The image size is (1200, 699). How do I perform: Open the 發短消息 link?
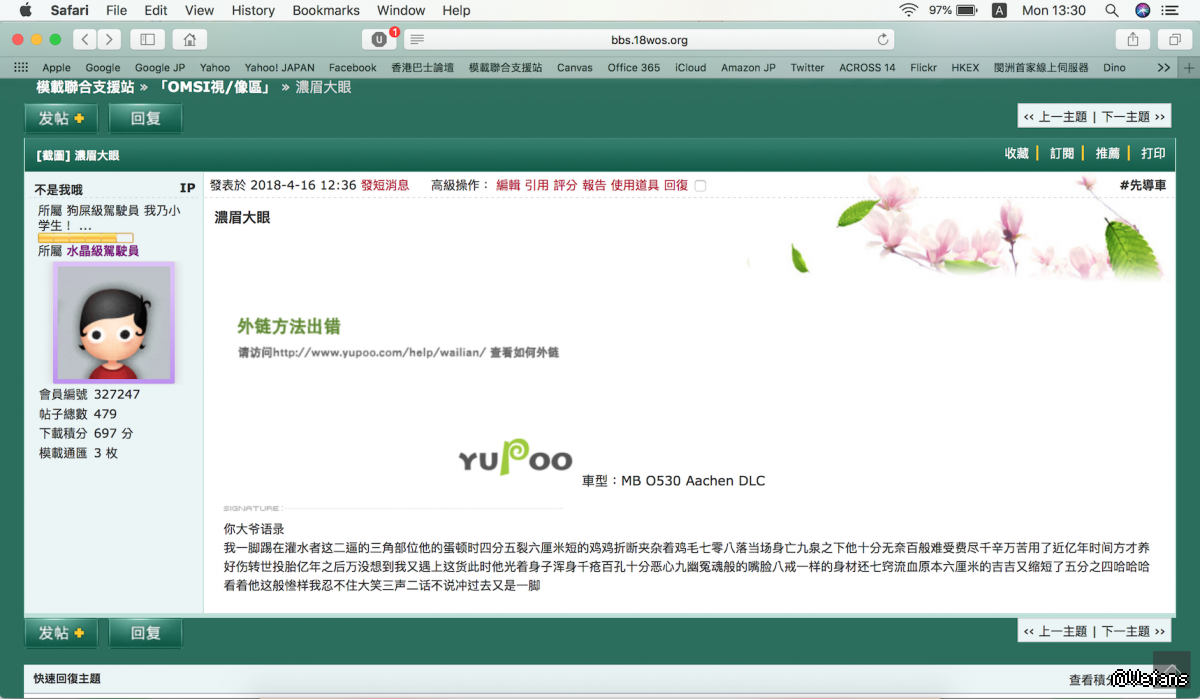pos(385,185)
